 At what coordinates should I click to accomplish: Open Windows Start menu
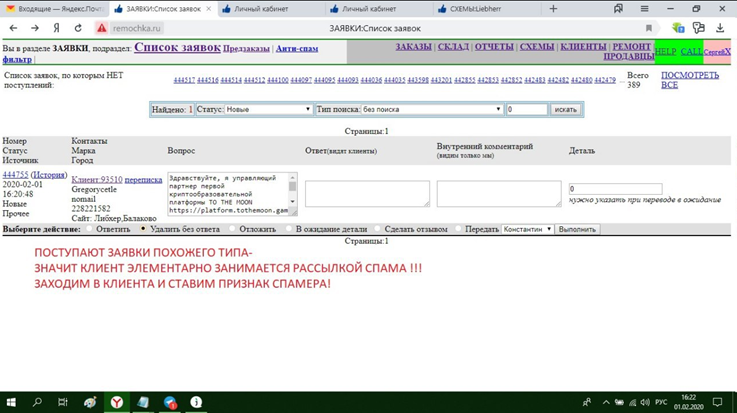[x=12, y=402]
